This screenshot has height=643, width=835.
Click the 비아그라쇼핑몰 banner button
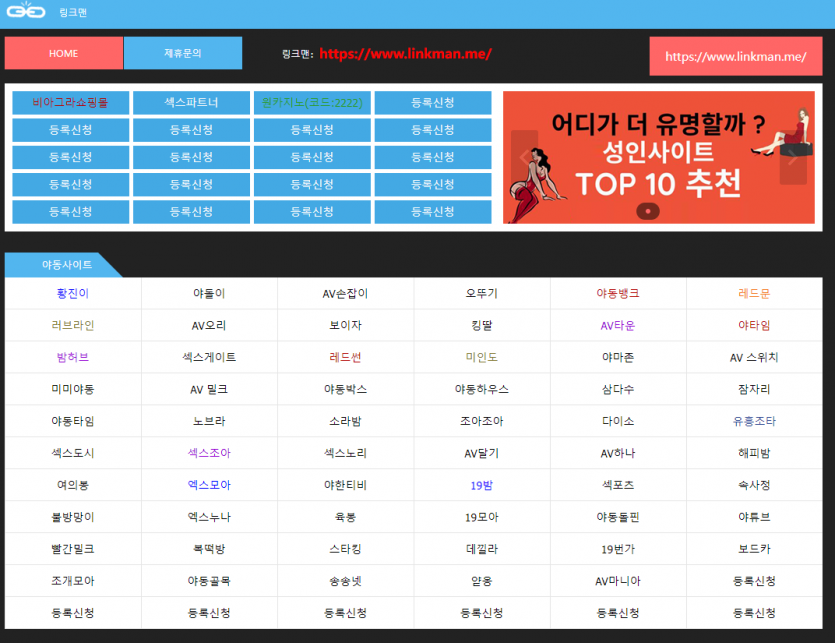[70, 102]
